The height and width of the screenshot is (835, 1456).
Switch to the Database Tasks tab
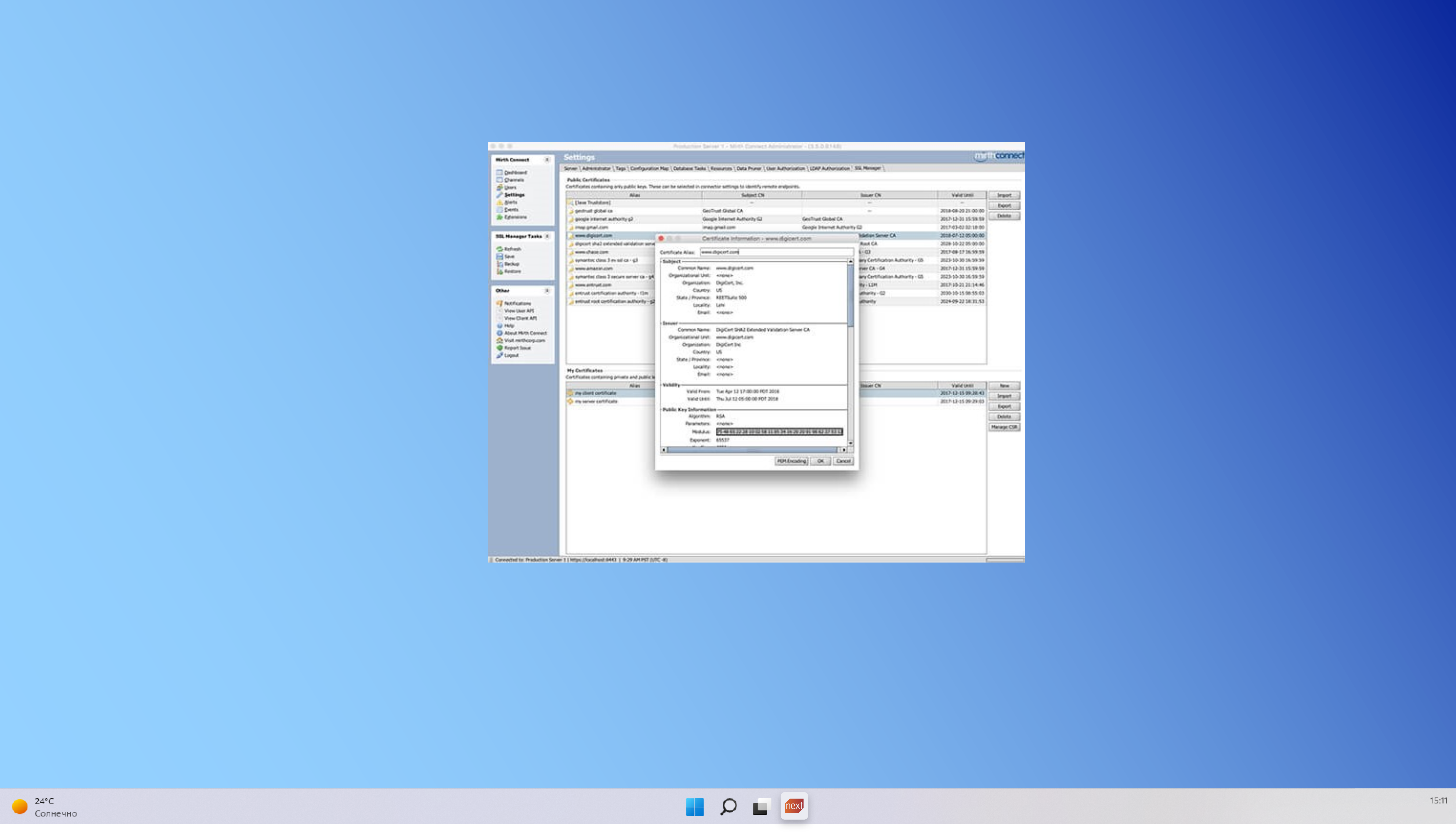click(x=689, y=169)
